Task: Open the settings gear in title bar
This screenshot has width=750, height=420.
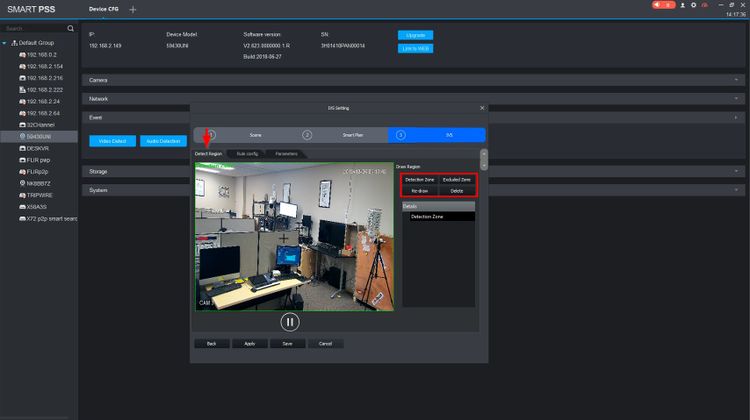Action: coord(693,5)
